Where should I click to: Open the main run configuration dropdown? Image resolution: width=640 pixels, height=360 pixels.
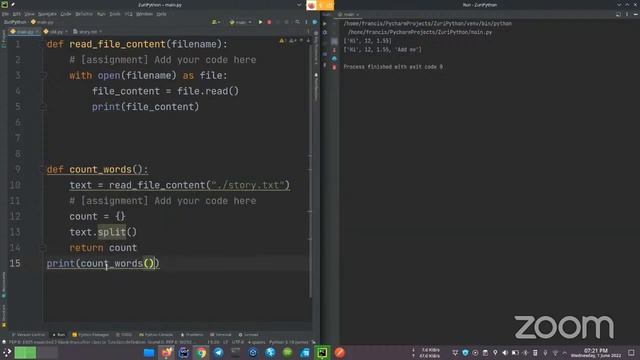point(240,22)
